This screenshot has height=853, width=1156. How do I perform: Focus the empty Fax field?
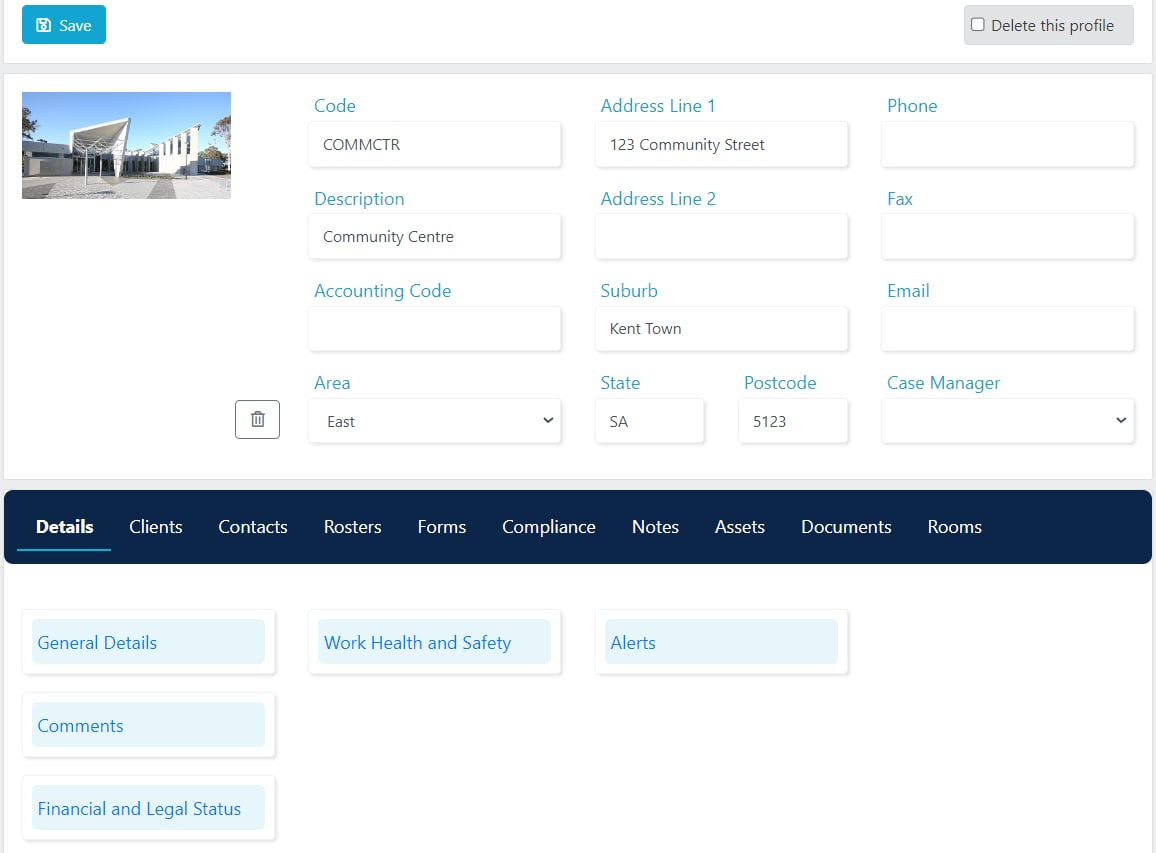(1007, 237)
